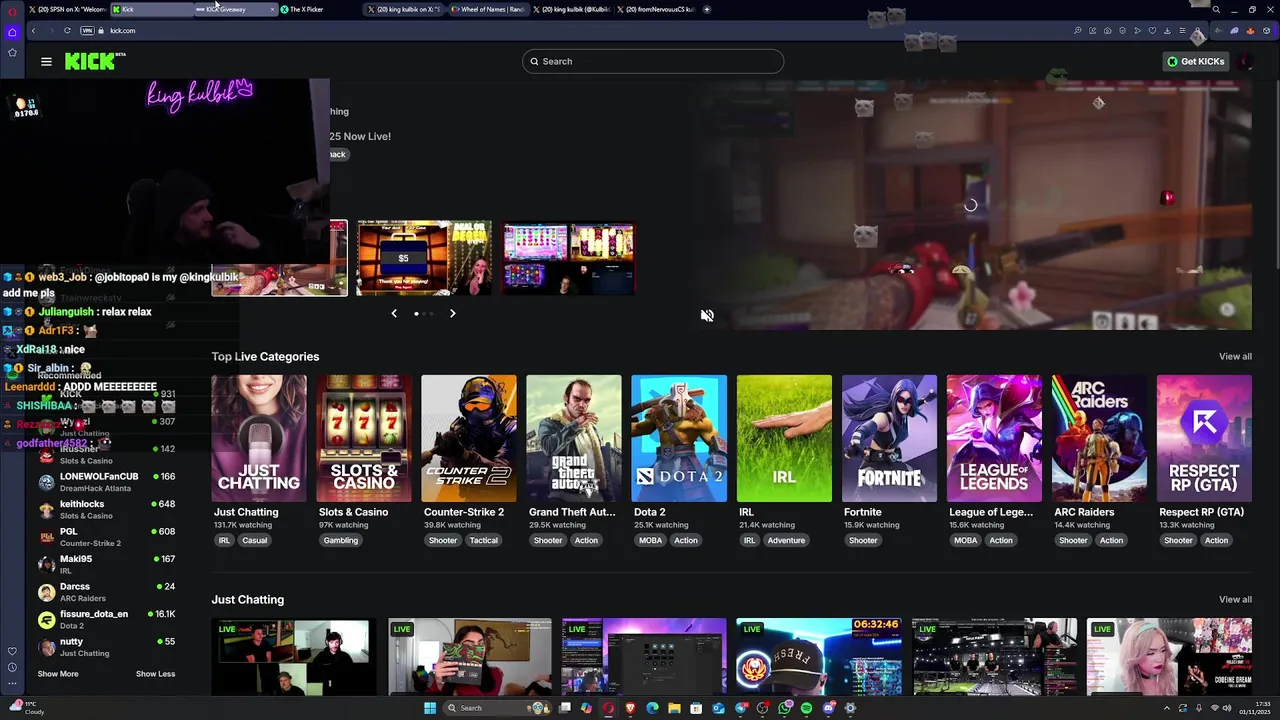Open Maki95 channel in sidebar
1280x720 pixels.
point(106,564)
